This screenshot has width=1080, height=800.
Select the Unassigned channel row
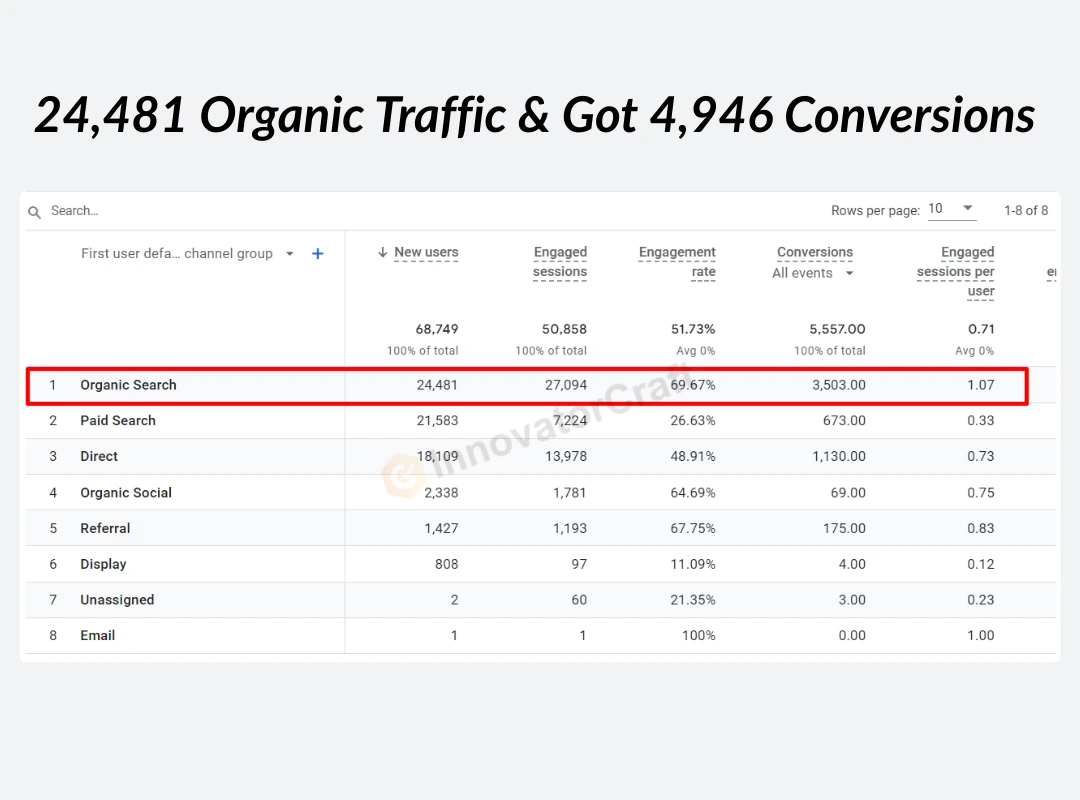pos(117,600)
